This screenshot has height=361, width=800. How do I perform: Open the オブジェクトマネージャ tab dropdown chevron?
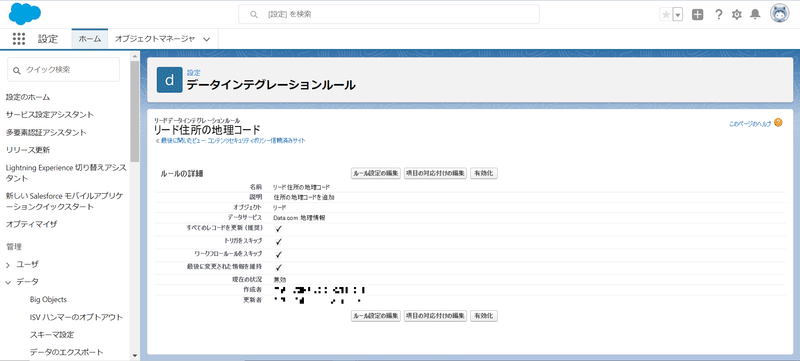point(207,39)
